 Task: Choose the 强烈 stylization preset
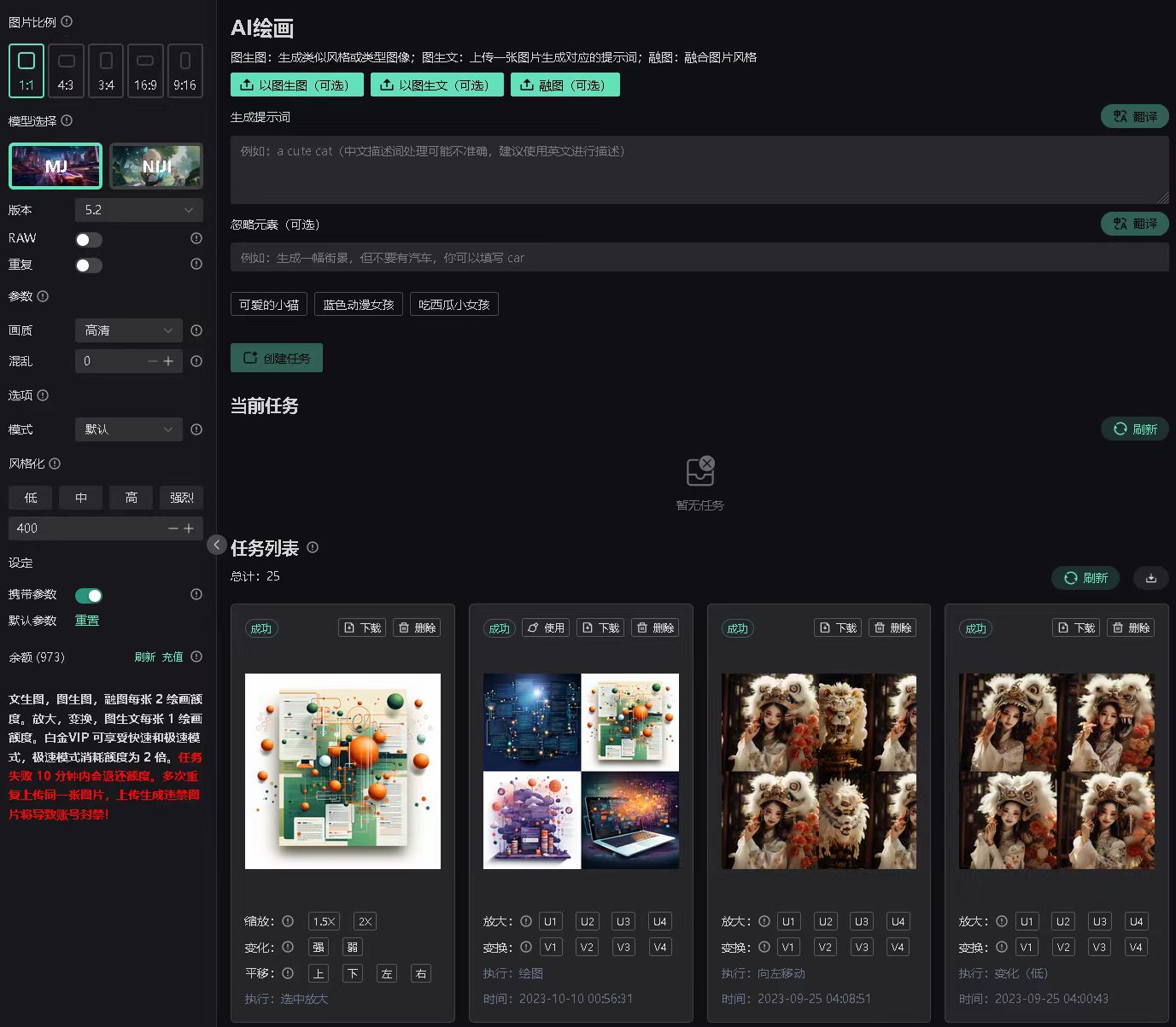point(181,498)
